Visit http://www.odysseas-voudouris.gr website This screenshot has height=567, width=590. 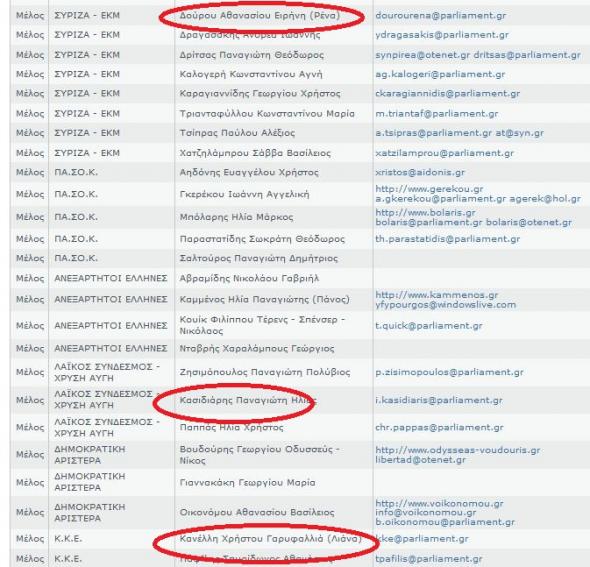pos(458,450)
